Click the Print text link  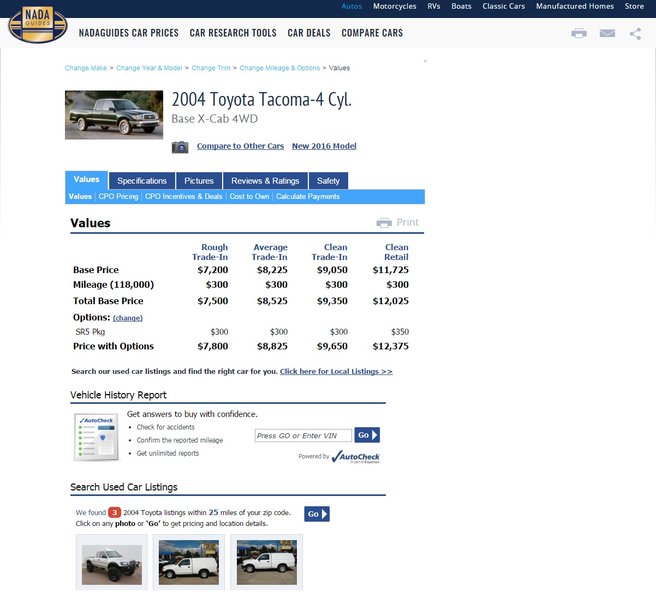point(407,222)
